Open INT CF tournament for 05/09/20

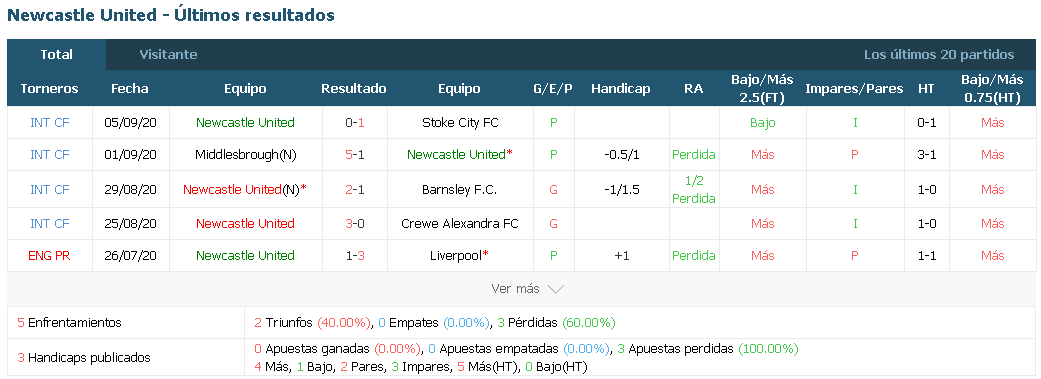[50, 123]
